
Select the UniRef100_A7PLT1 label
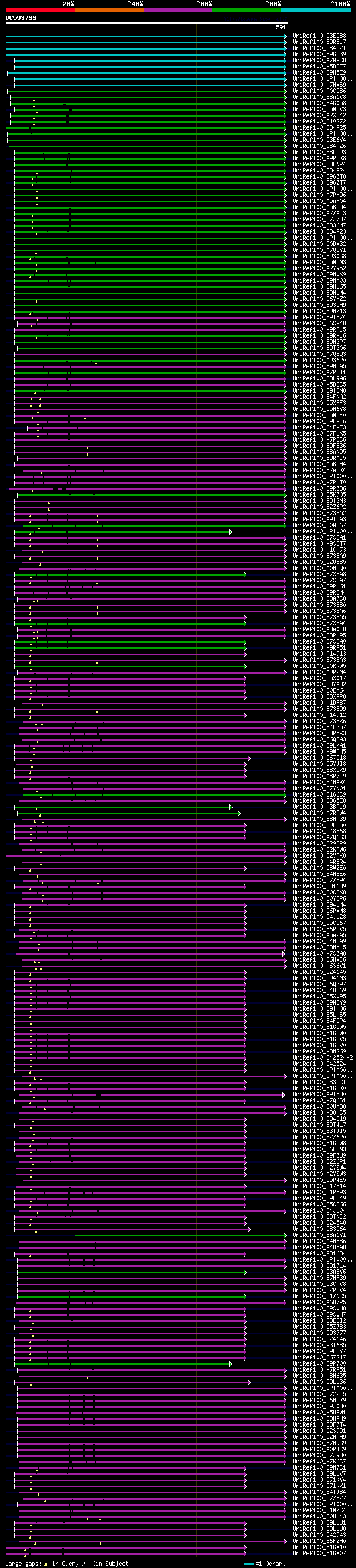coord(319,373)
